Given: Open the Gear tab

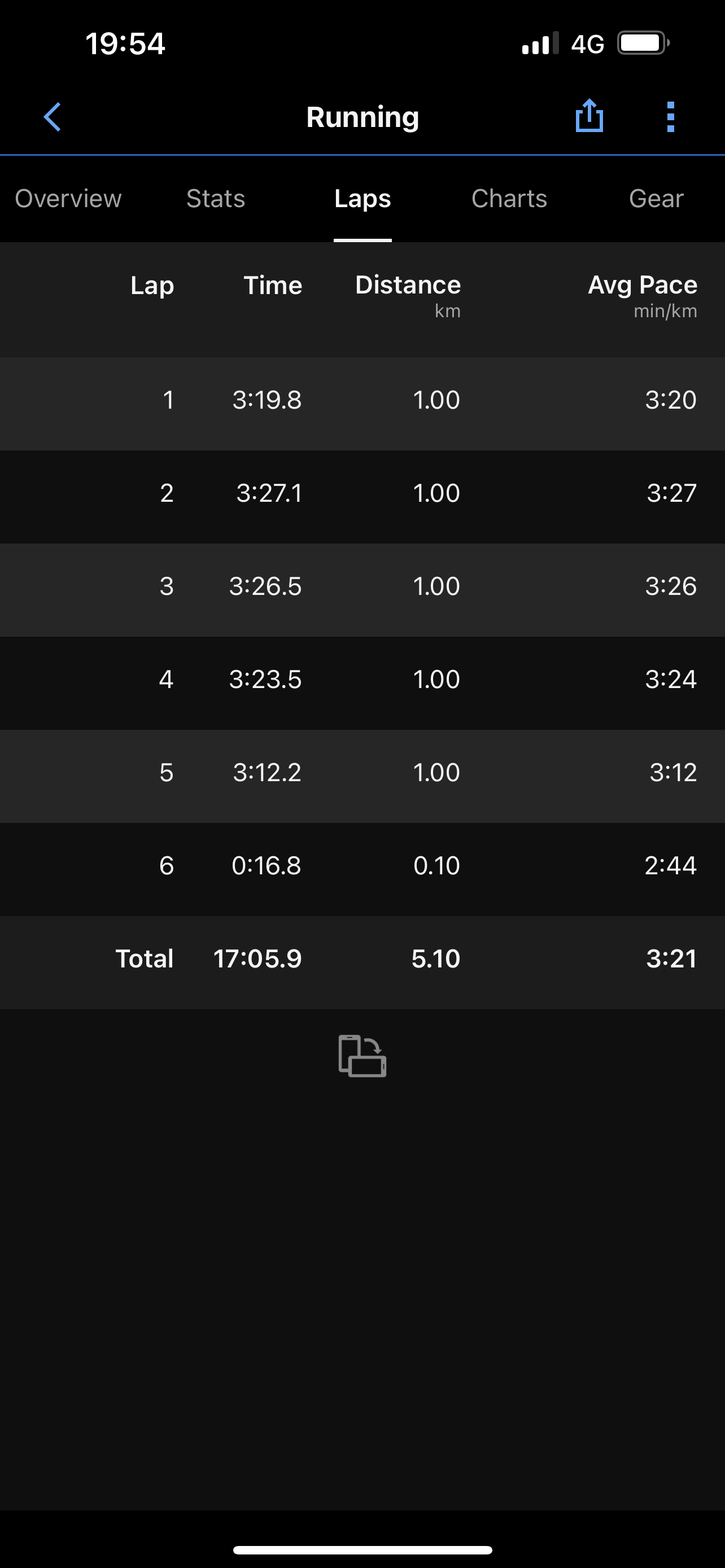Looking at the screenshot, I should tap(656, 199).
